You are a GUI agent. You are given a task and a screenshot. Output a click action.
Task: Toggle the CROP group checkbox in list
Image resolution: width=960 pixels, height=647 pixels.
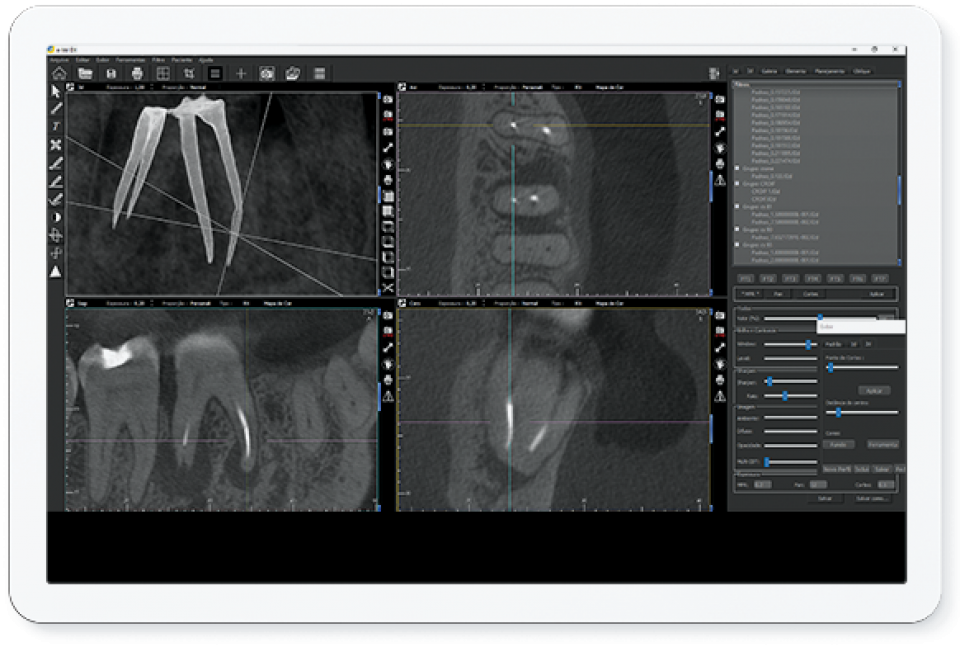click(738, 185)
